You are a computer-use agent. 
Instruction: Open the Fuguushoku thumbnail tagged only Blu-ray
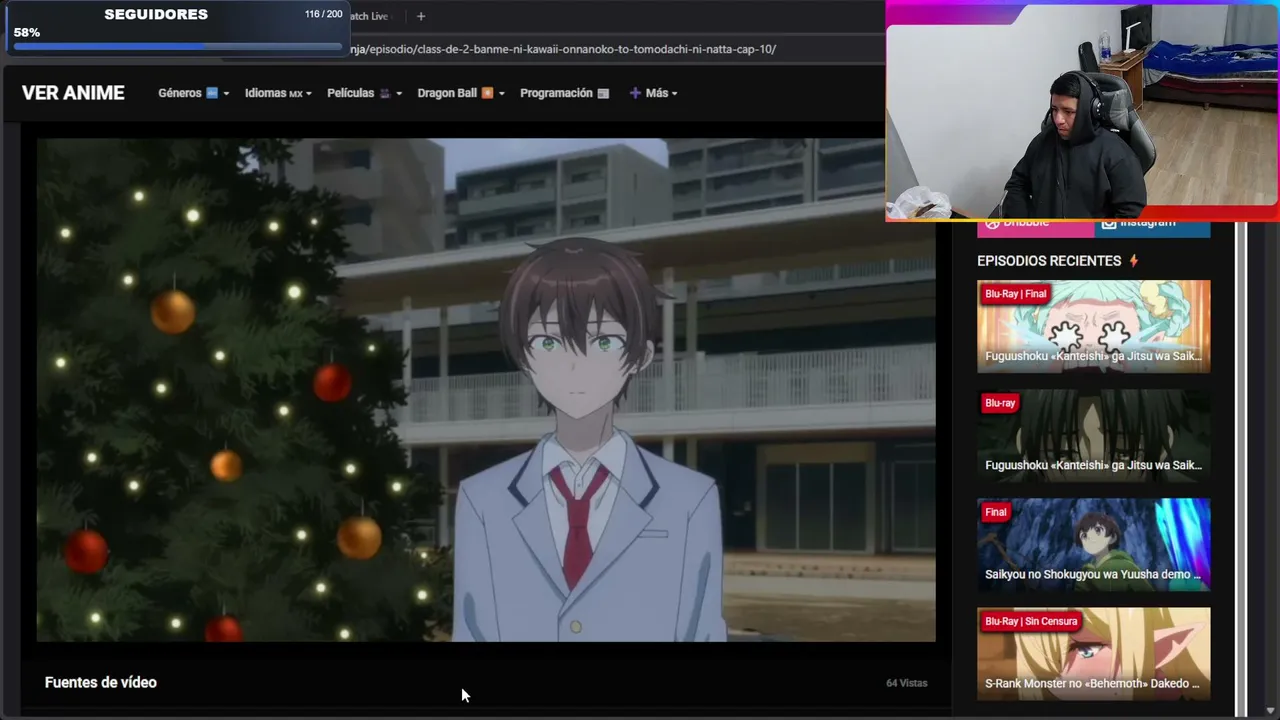tap(1093, 435)
